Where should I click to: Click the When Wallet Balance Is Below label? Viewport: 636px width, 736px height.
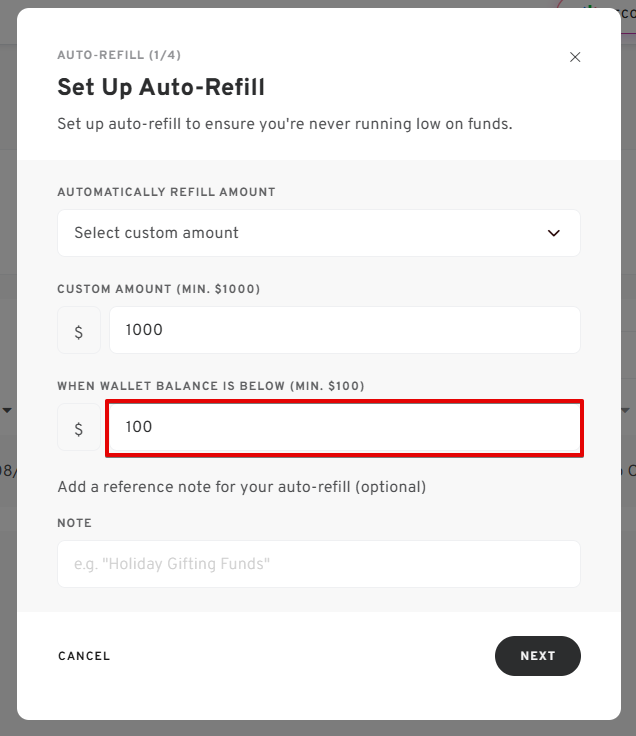(x=210, y=386)
